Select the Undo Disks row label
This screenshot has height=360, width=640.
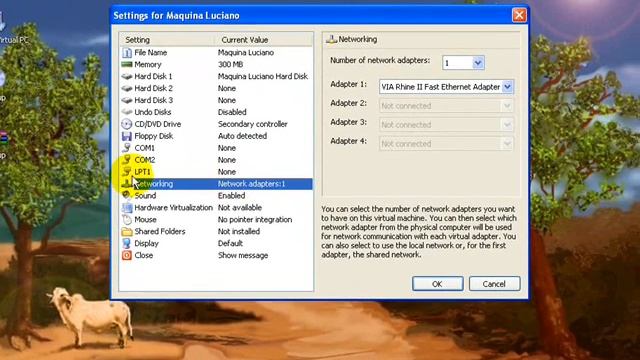tap(153, 112)
